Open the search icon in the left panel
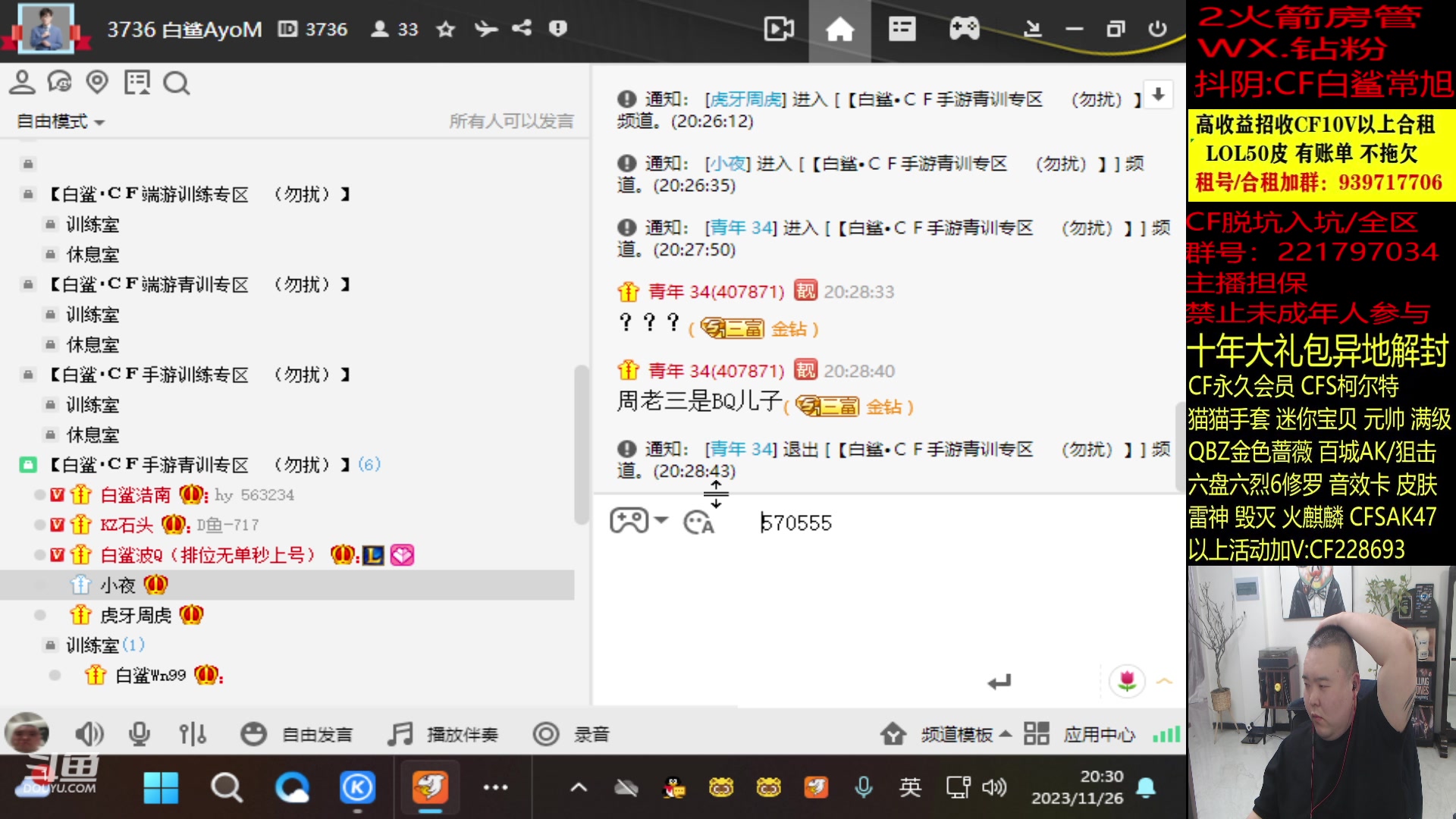Screen dimensions: 1456x819 coord(177,83)
